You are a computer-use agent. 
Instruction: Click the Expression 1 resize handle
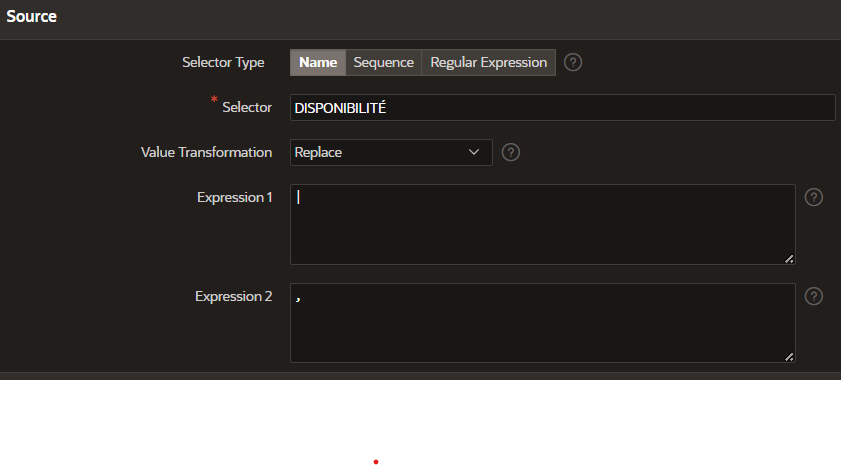click(789, 258)
